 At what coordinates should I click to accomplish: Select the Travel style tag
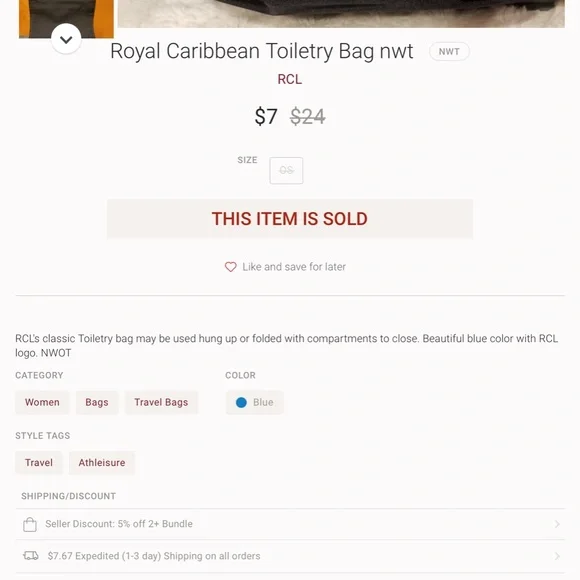pyautogui.click(x=39, y=463)
